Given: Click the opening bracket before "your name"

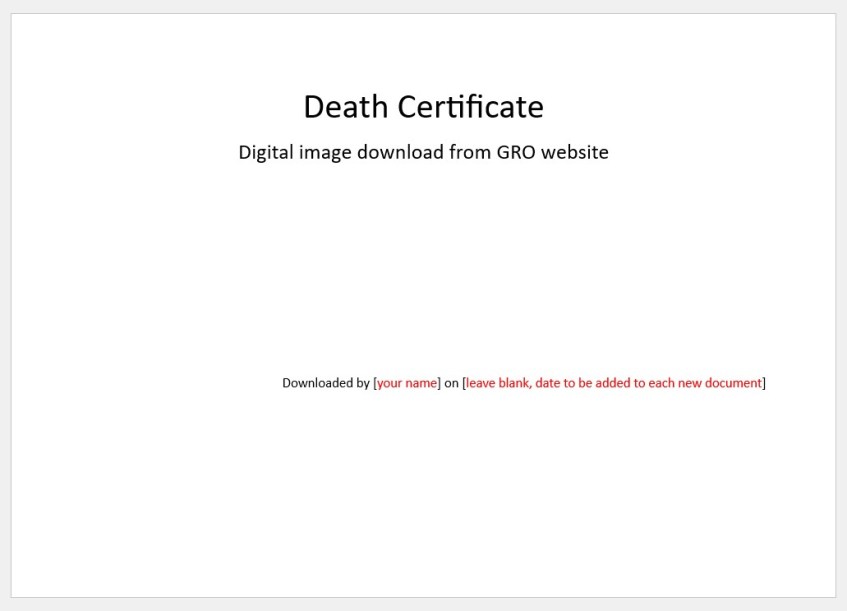Looking at the screenshot, I should [375, 383].
